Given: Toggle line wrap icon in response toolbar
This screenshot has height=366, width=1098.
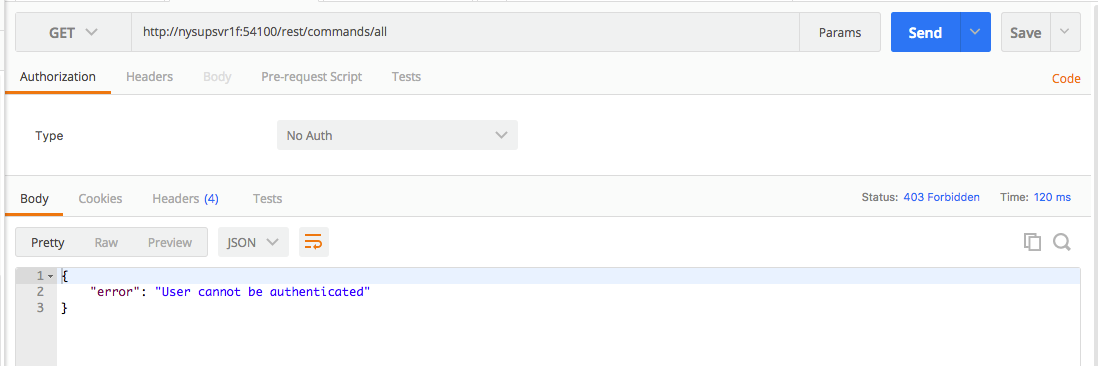Looking at the screenshot, I should (314, 242).
